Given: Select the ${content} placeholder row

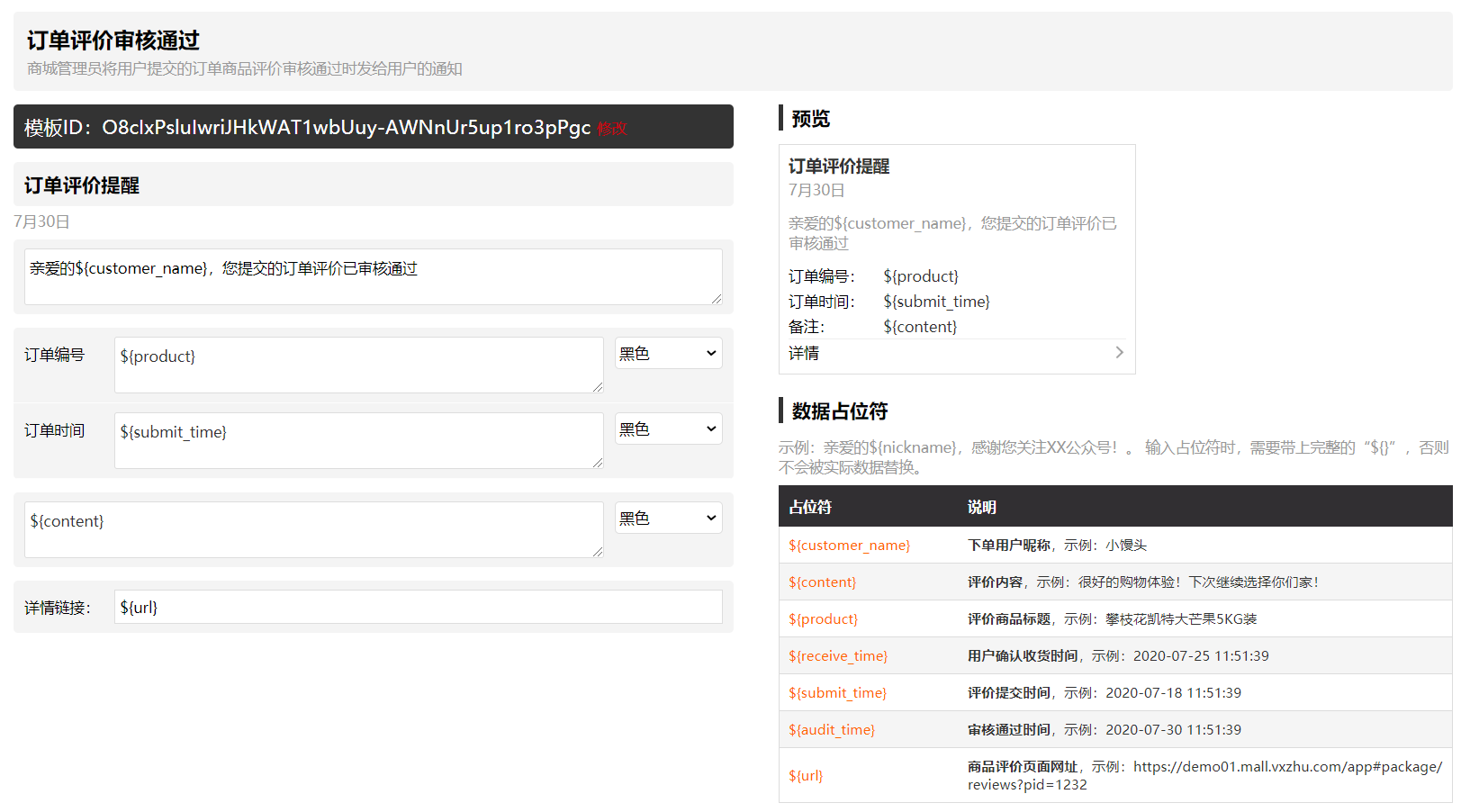Looking at the screenshot, I should click(x=822, y=582).
